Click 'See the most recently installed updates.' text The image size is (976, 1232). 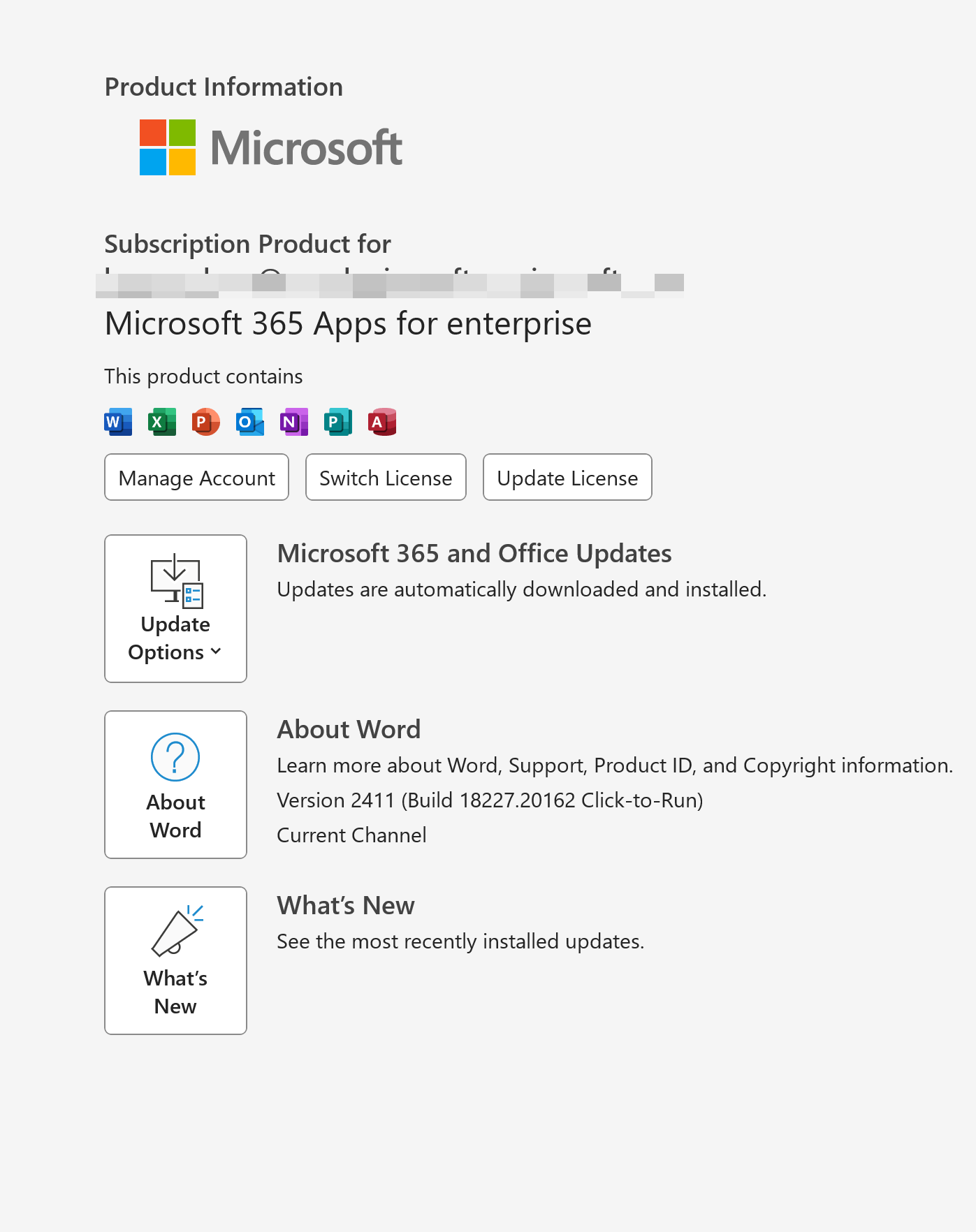[460, 941]
